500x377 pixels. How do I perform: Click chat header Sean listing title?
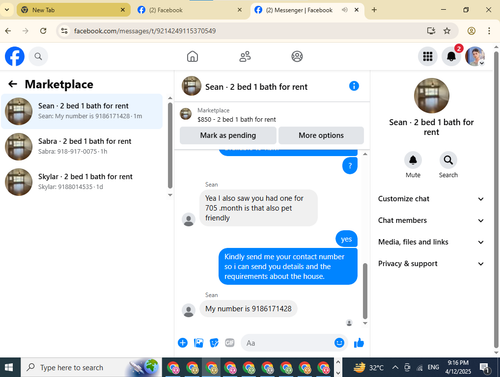(x=256, y=87)
